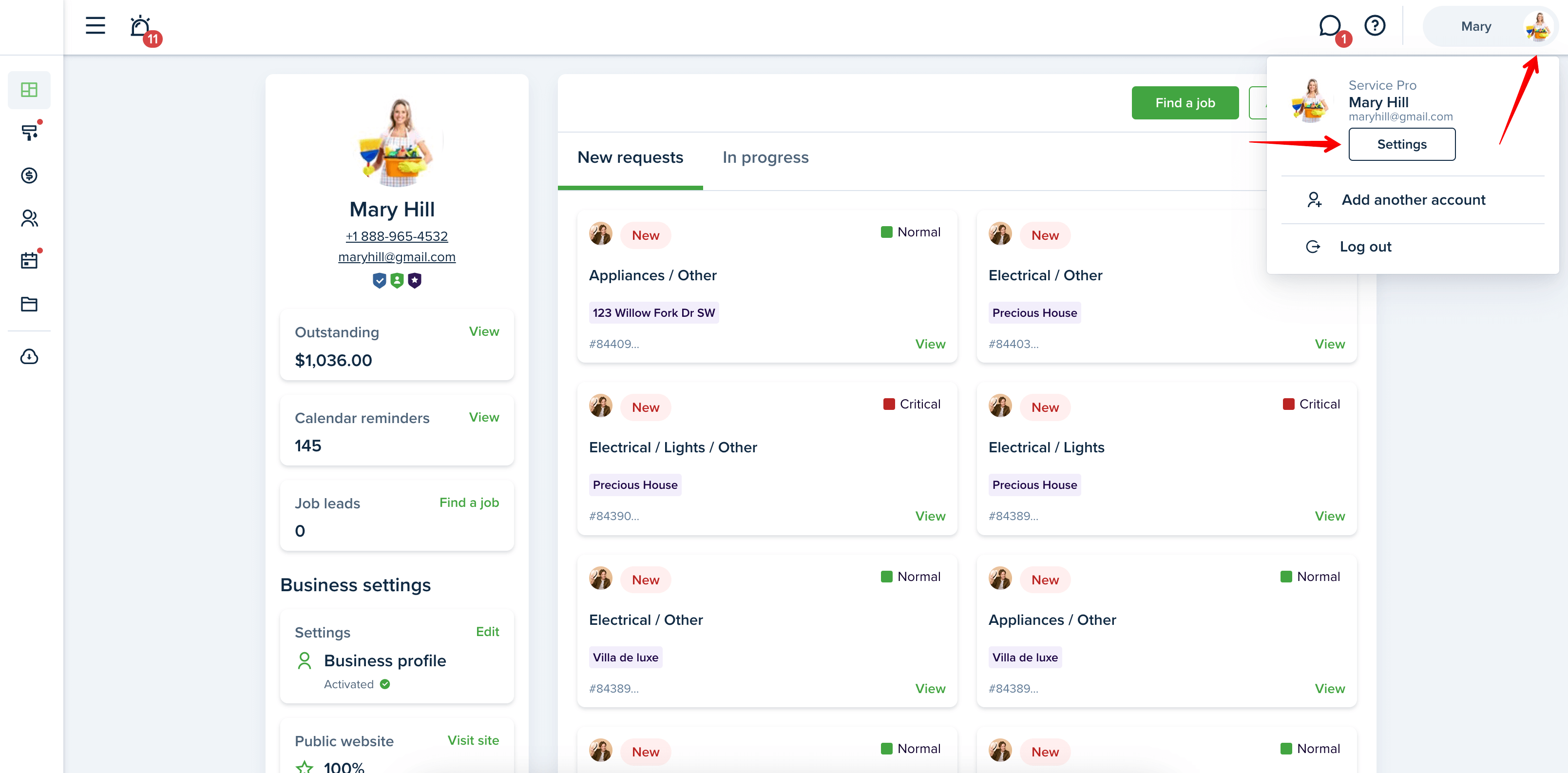Click the Settings button in account popup
This screenshot has height=773, width=1568.
pos(1402,144)
